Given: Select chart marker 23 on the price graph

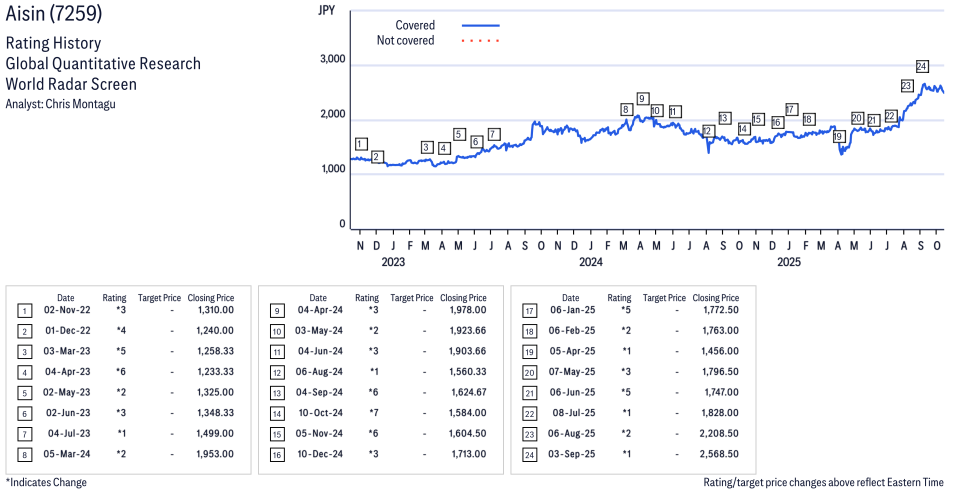Looking at the screenshot, I should click(x=906, y=86).
